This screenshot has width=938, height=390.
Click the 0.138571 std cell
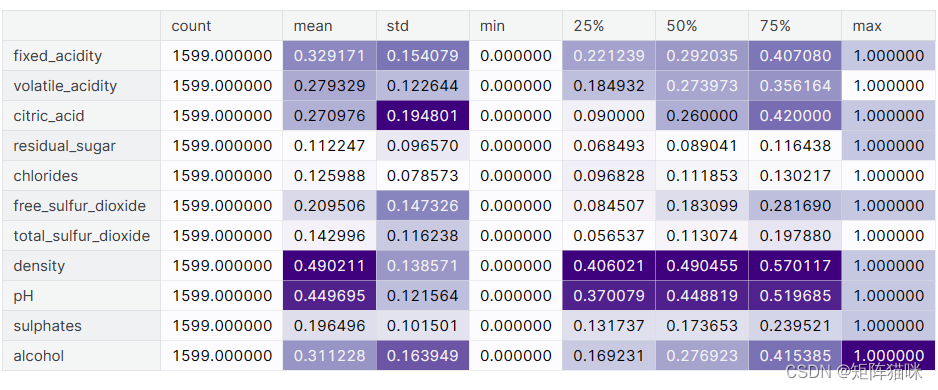[422, 266]
